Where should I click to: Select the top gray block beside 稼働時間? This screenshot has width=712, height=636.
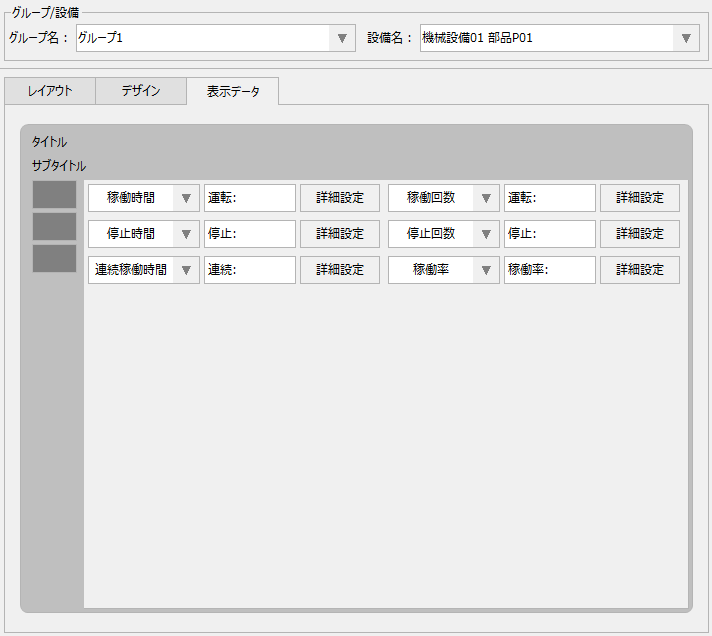coord(54,194)
